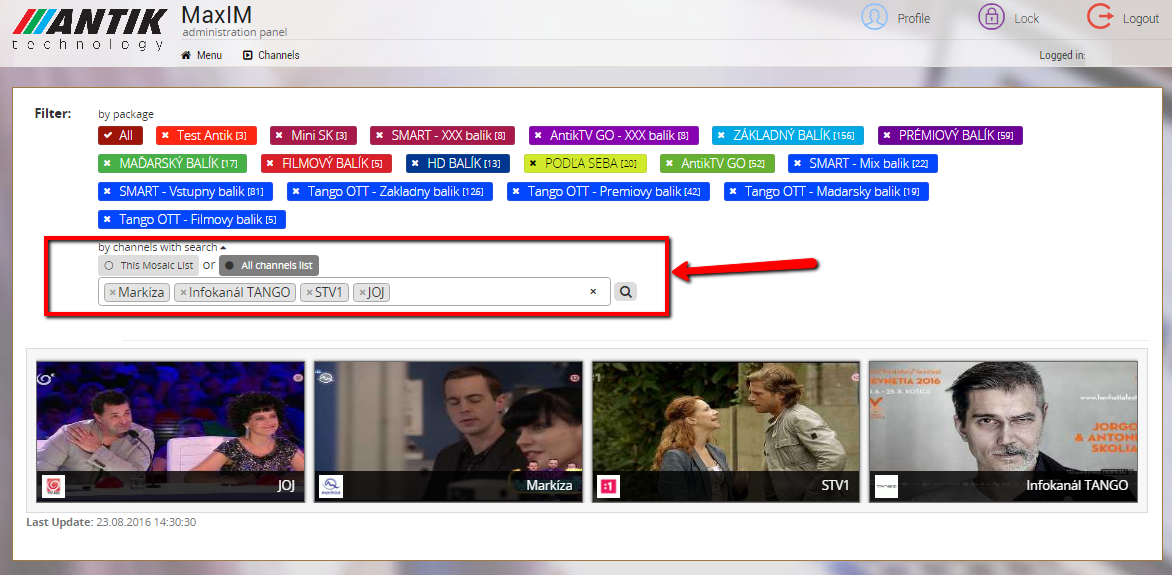
Task: Click the by package label
Action: point(126,114)
